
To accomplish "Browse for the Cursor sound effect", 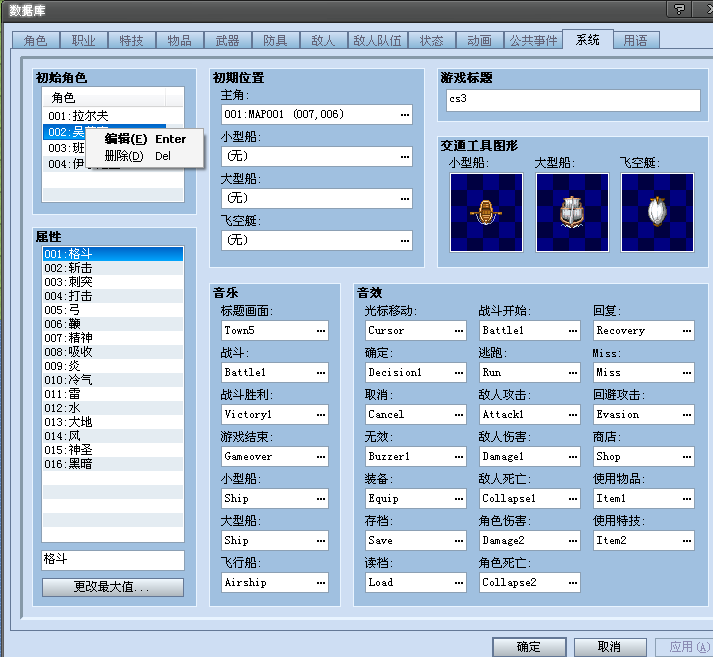I will click(x=459, y=331).
